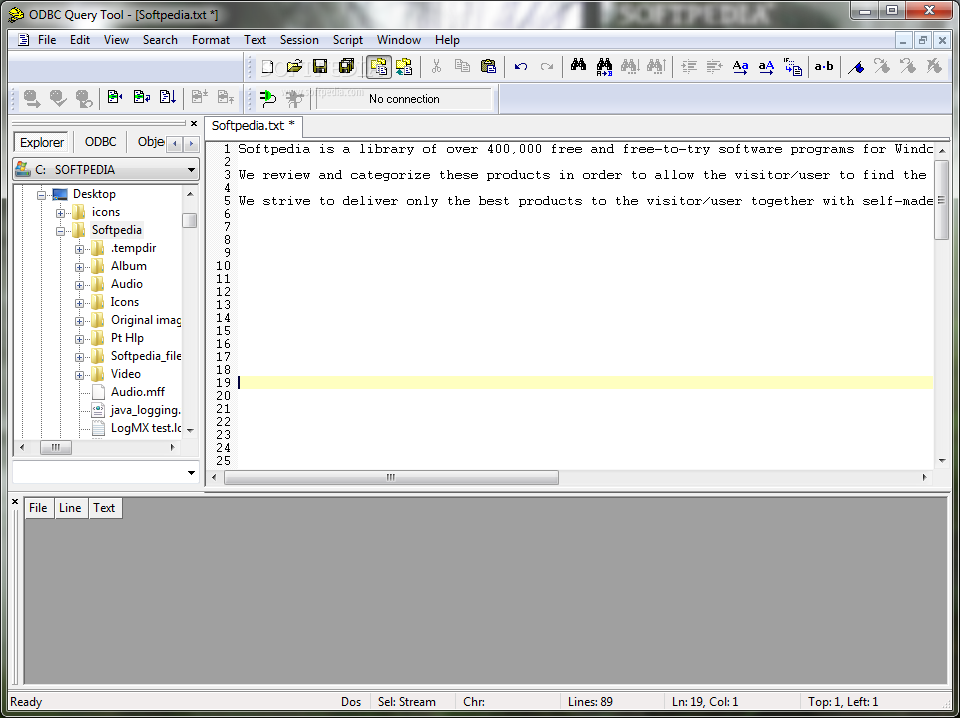The height and width of the screenshot is (718, 960).
Task: Open the File menu
Action: coord(47,40)
